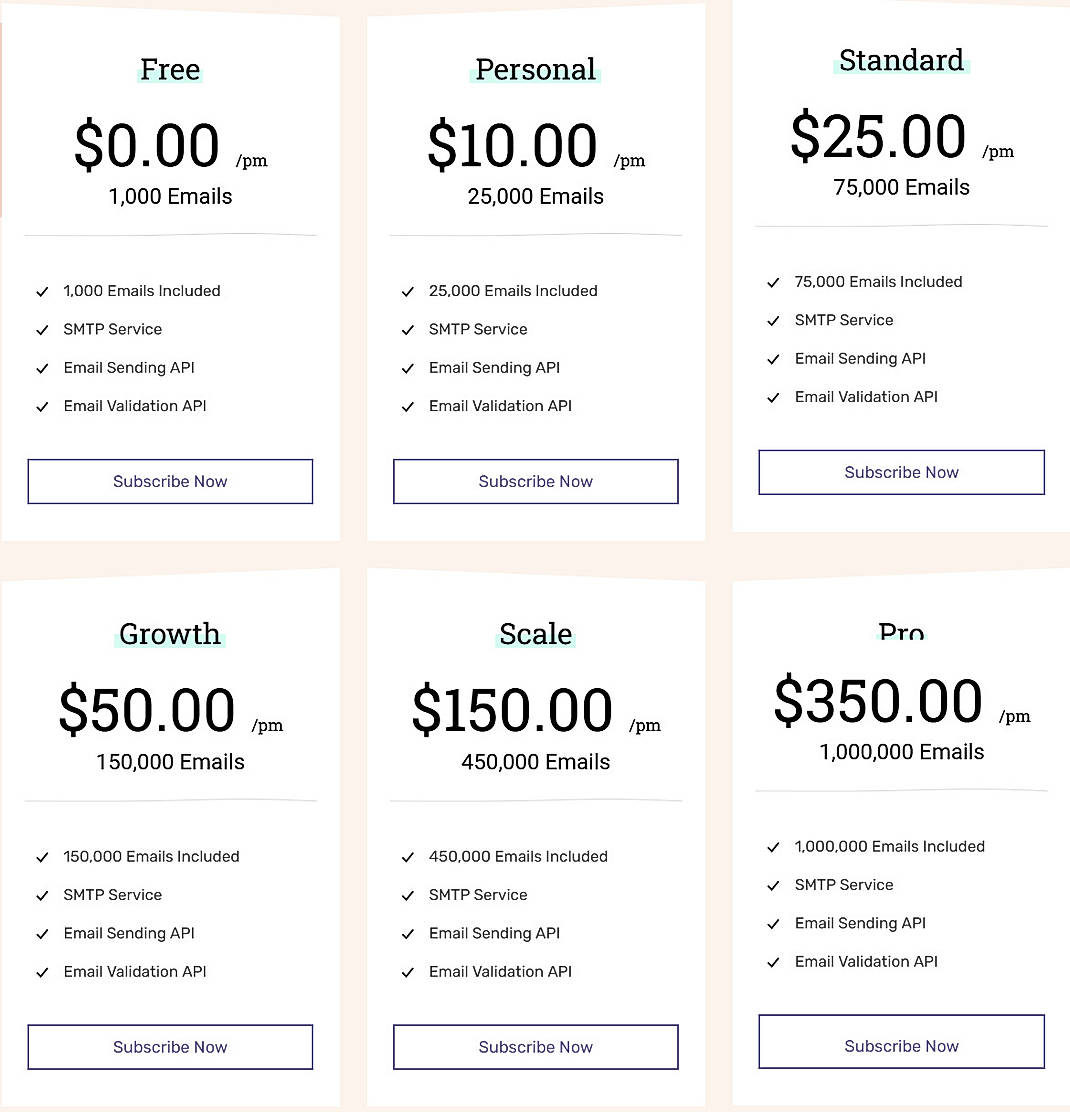Click the checkmark beside Personal's Email Validation API
This screenshot has width=1070, height=1112.
pos(408,406)
